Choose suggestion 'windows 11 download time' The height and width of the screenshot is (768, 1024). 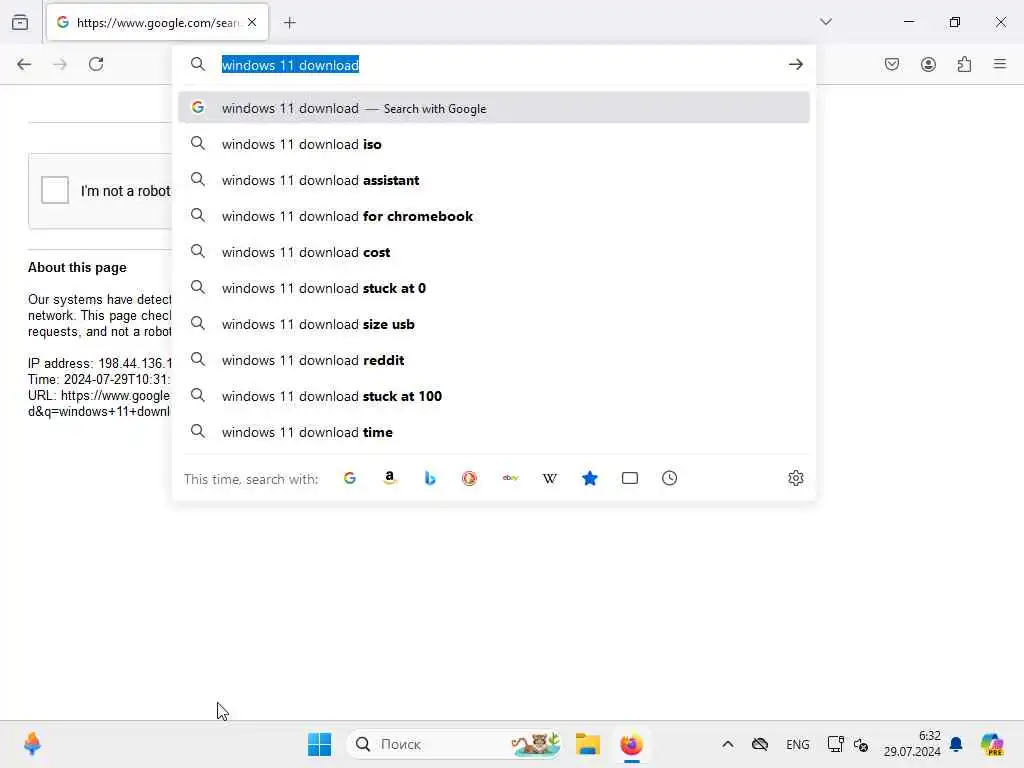(x=494, y=431)
